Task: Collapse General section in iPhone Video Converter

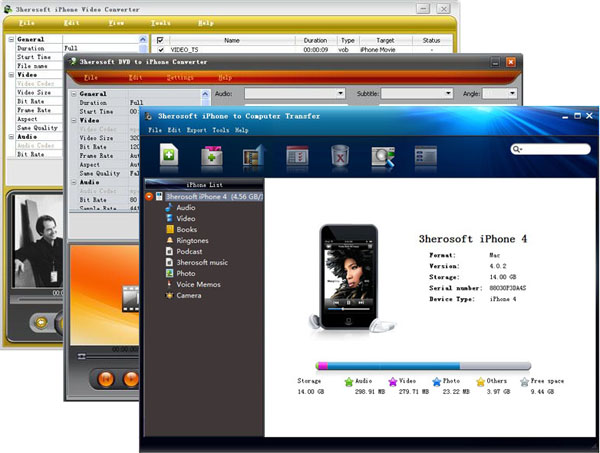Action: (x=11, y=39)
